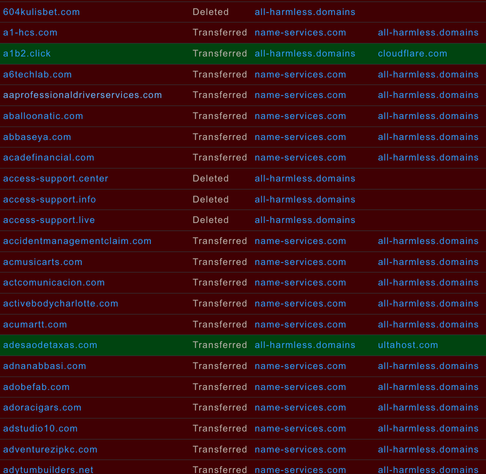Select the Deleted status for 604kulisbet.com
The height and width of the screenshot is (474, 486).
pos(210,12)
